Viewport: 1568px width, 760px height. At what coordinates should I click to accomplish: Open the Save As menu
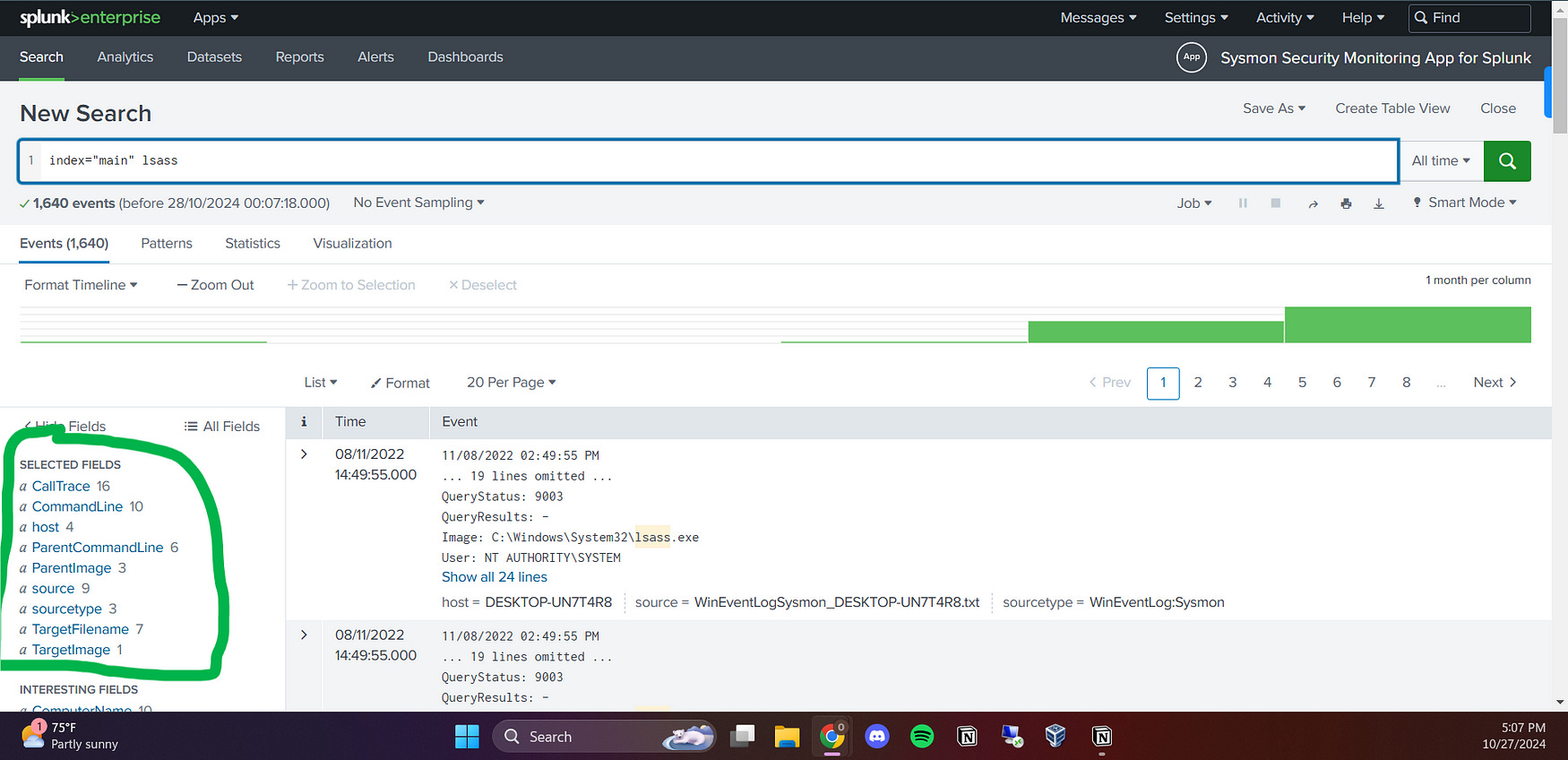click(1274, 108)
